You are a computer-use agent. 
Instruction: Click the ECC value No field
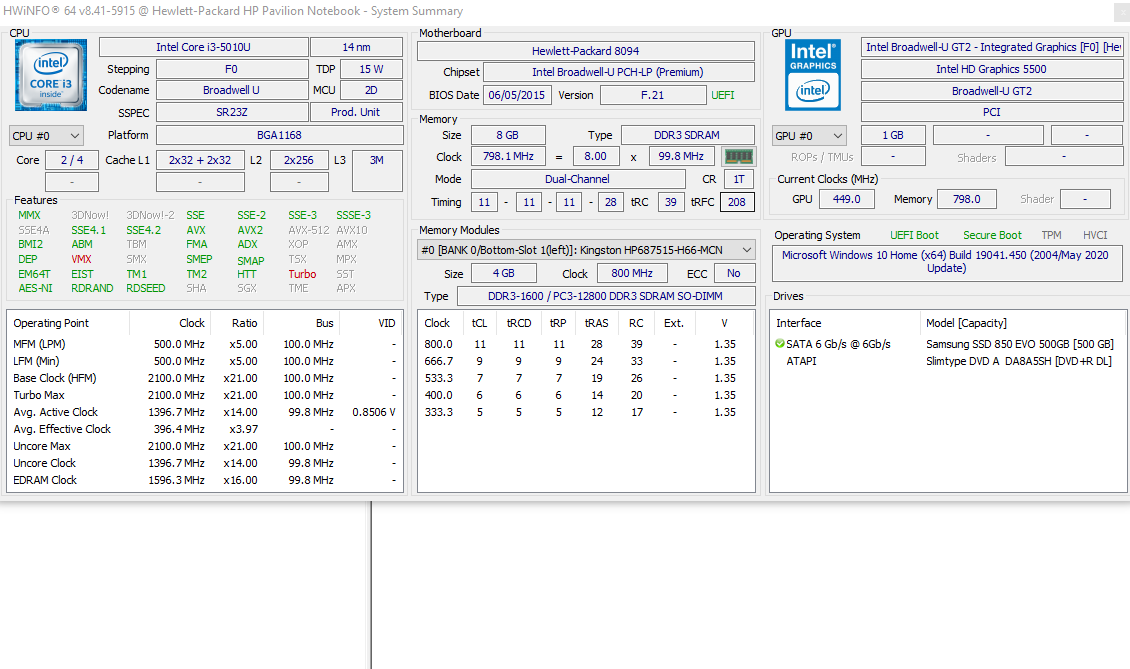(734, 273)
